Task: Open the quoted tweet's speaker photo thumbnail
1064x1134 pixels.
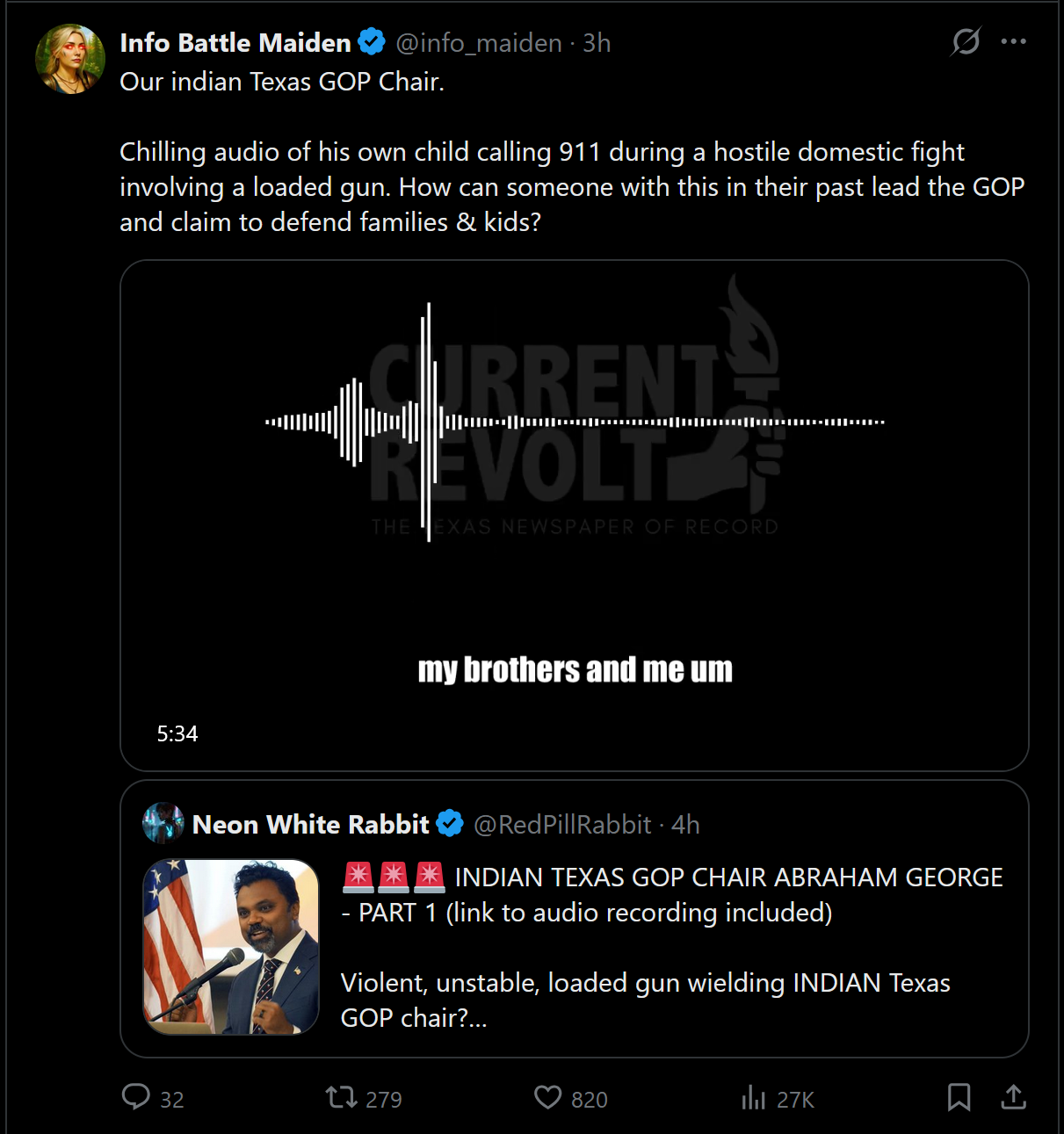Action: [x=231, y=947]
